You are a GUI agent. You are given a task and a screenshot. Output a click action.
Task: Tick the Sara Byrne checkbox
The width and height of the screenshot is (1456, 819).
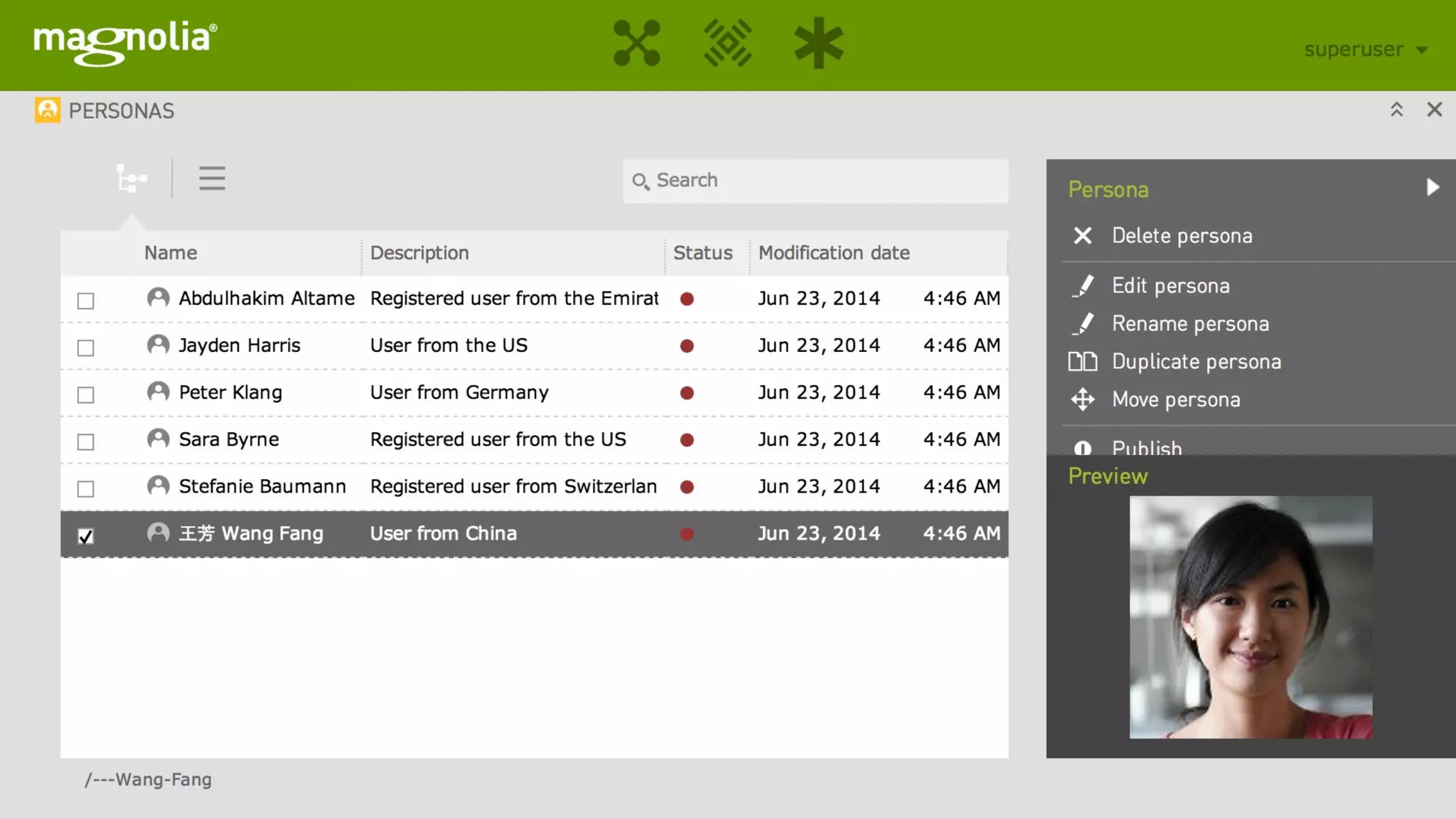coord(85,441)
